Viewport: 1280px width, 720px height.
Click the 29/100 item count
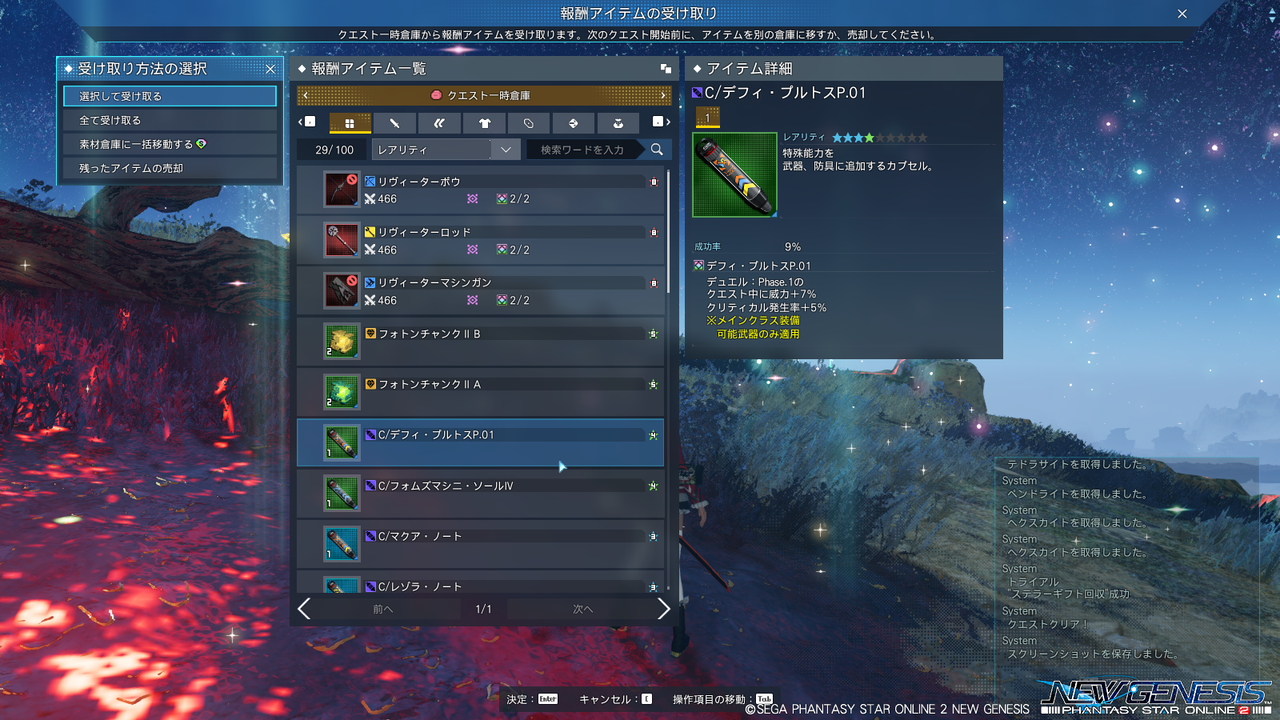click(x=334, y=150)
